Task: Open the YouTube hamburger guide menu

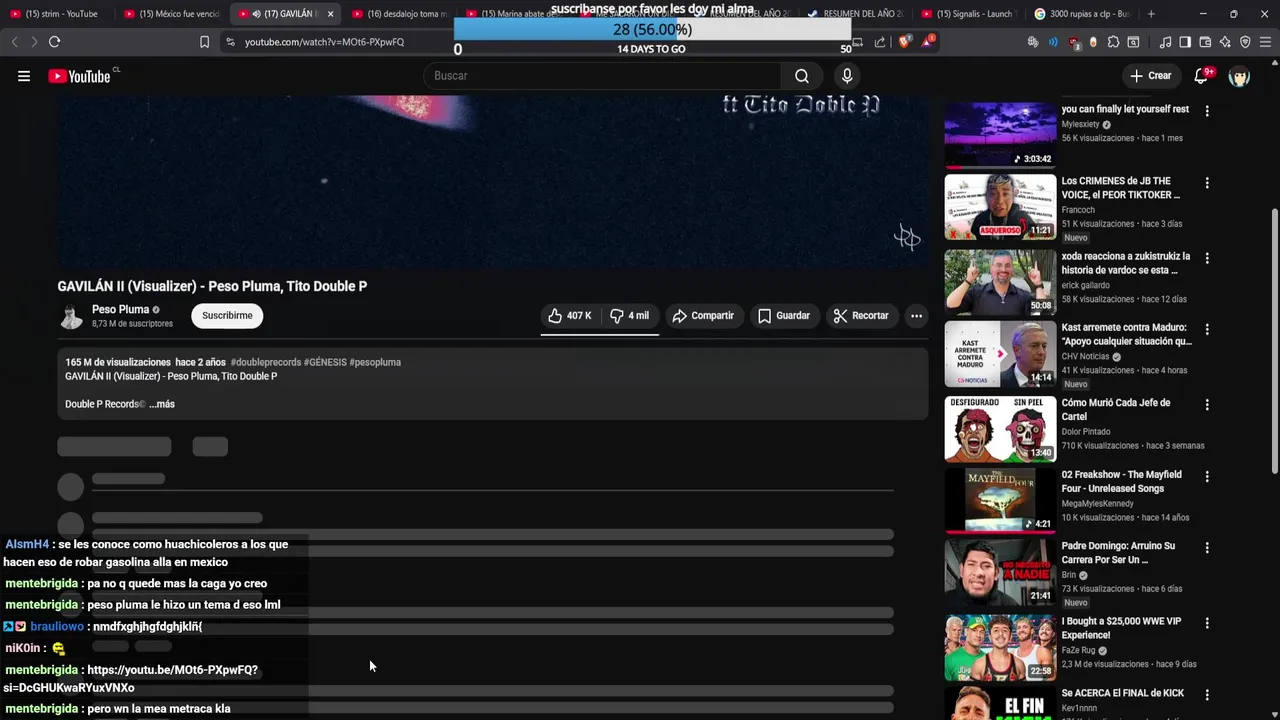Action: (24, 76)
